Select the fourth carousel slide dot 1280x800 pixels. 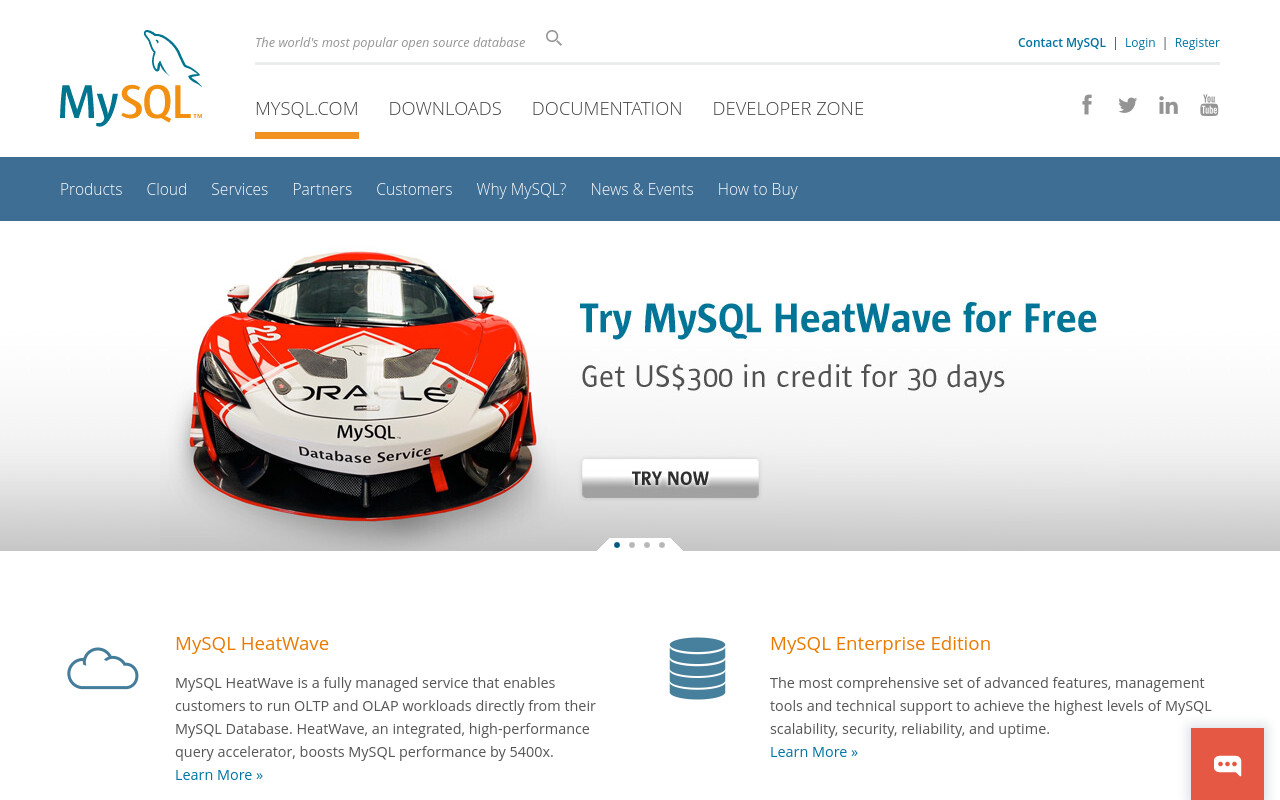pos(662,545)
